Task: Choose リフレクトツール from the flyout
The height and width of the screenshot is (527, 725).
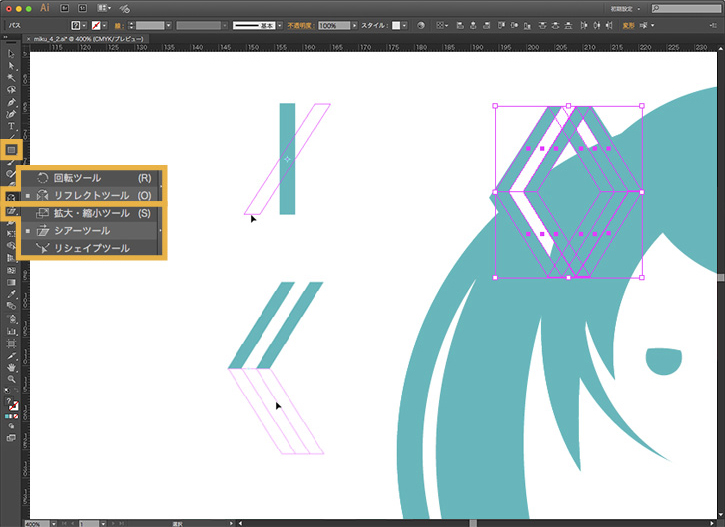Action: [92, 196]
